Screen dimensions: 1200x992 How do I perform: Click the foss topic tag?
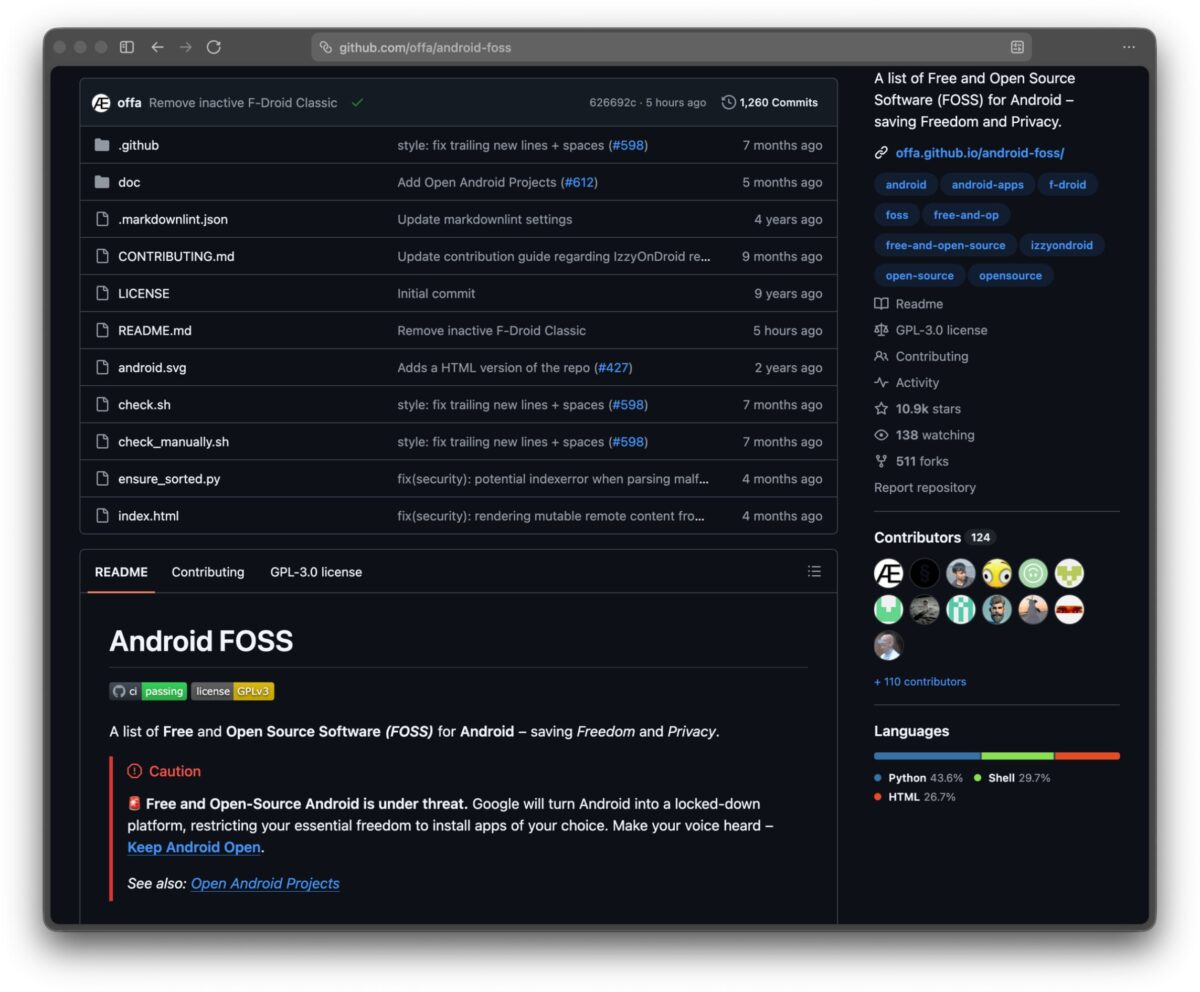pos(897,215)
